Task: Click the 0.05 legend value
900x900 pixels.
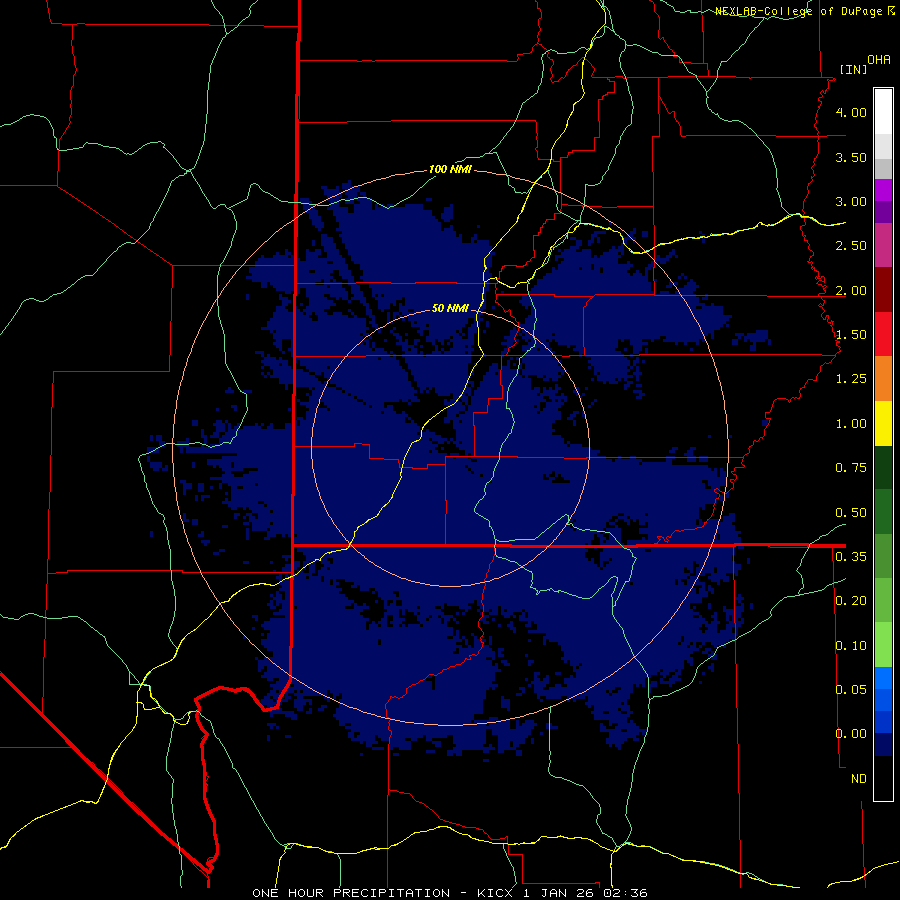Action: (x=851, y=690)
